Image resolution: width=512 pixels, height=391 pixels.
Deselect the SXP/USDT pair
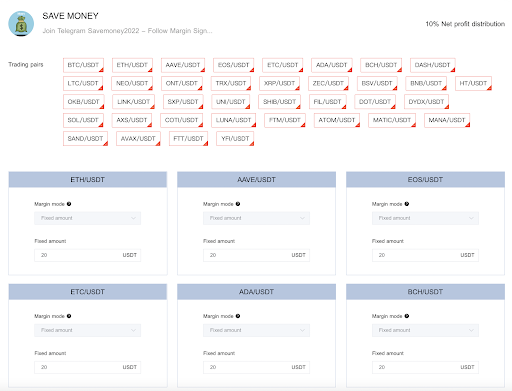183,102
